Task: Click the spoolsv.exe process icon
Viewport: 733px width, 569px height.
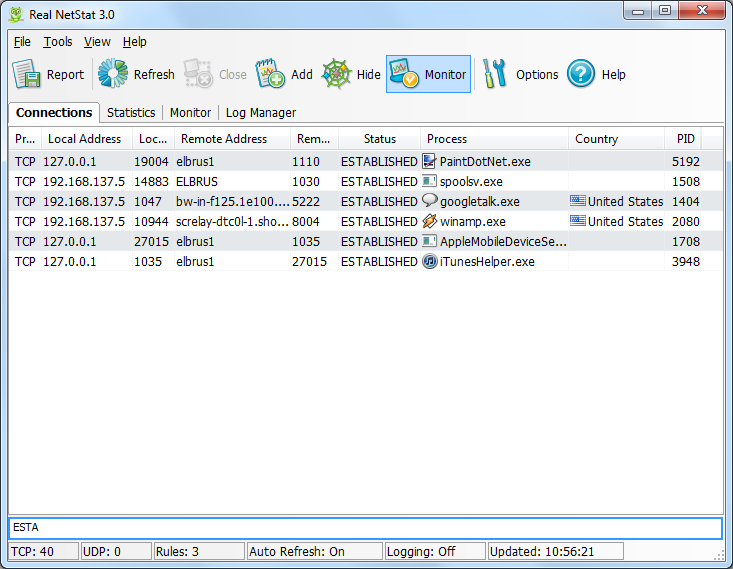Action: point(429,181)
